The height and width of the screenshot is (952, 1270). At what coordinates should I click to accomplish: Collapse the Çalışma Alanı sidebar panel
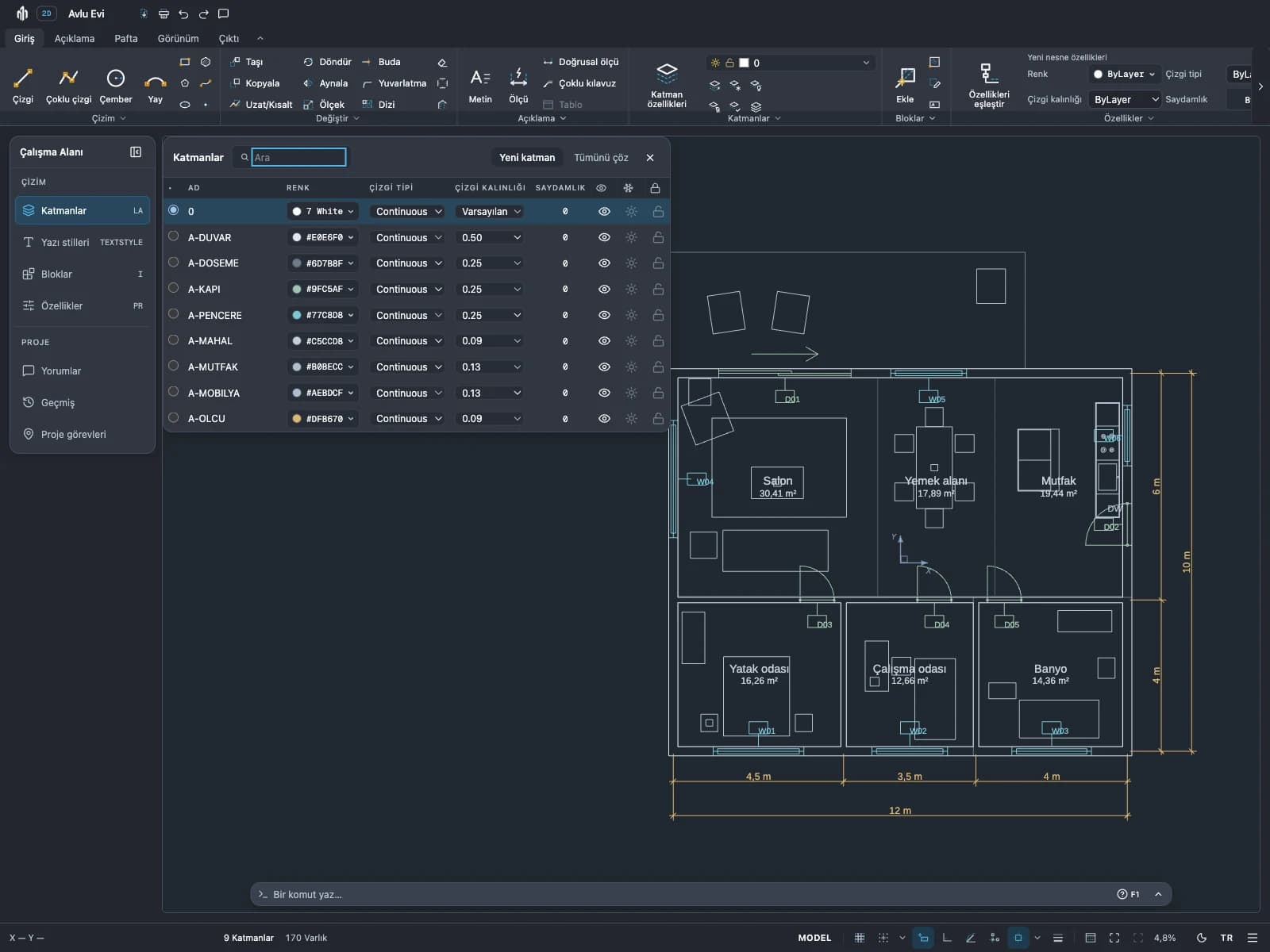[136, 152]
